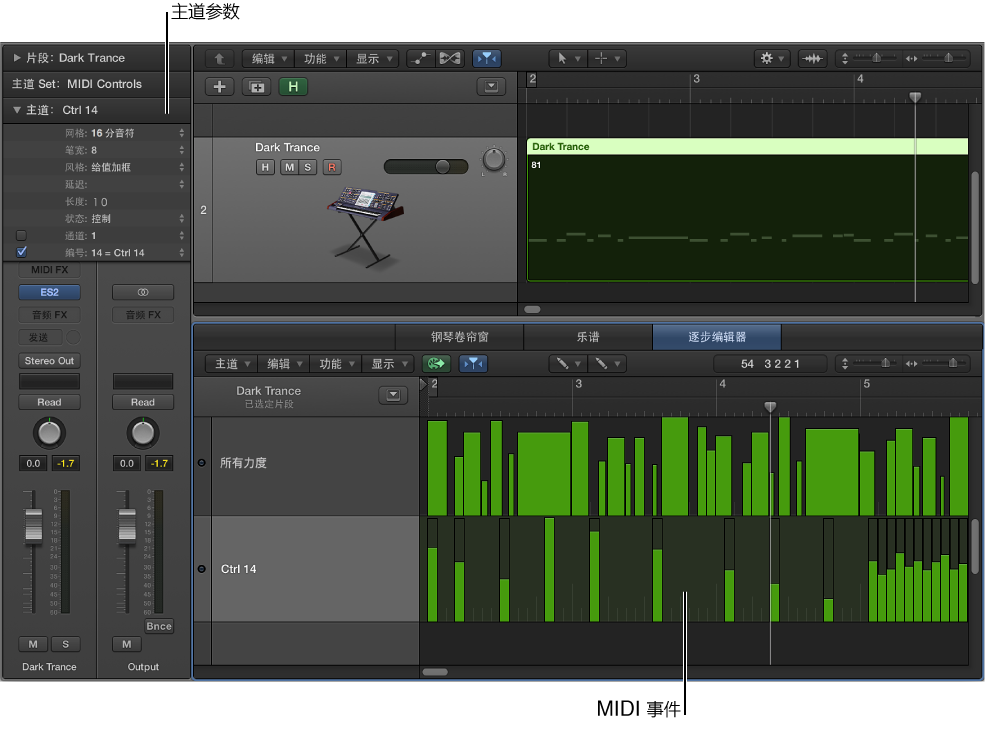The height and width of the screenshot is (732, 986).
Task: Click the ES2 instrument slot button
Action: [49, 293]
